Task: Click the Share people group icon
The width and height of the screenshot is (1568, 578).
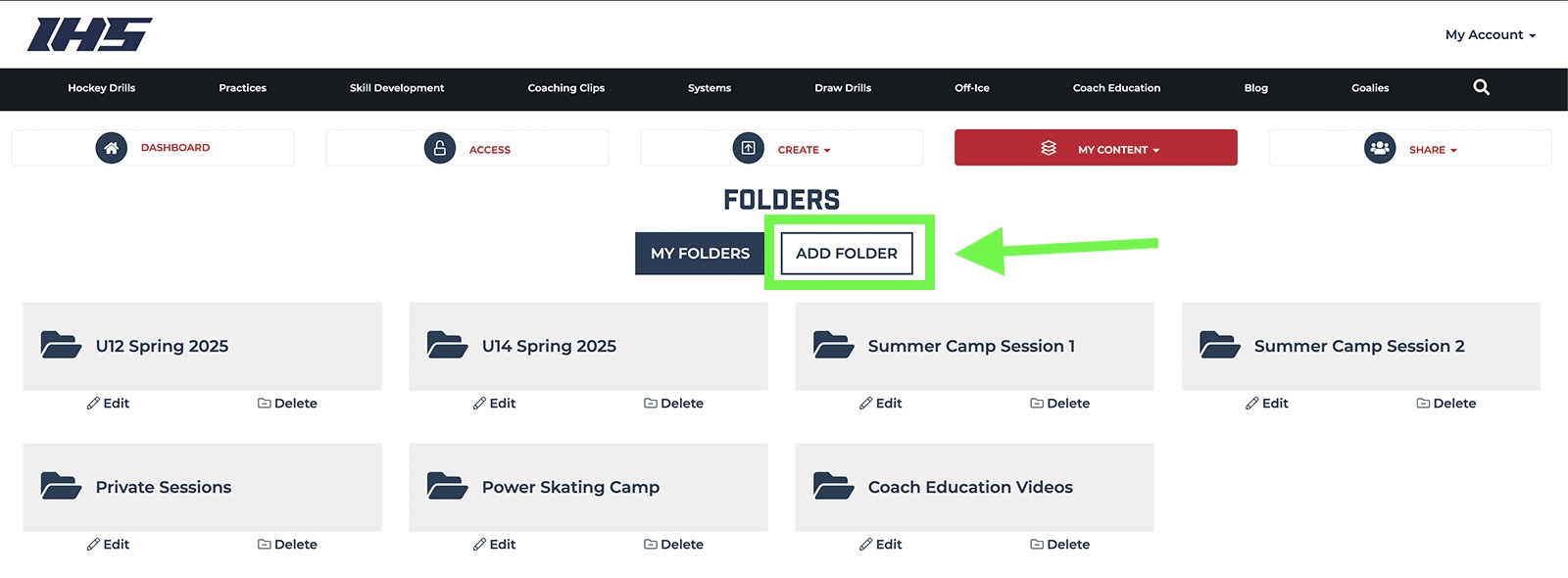Action: 1380,149
